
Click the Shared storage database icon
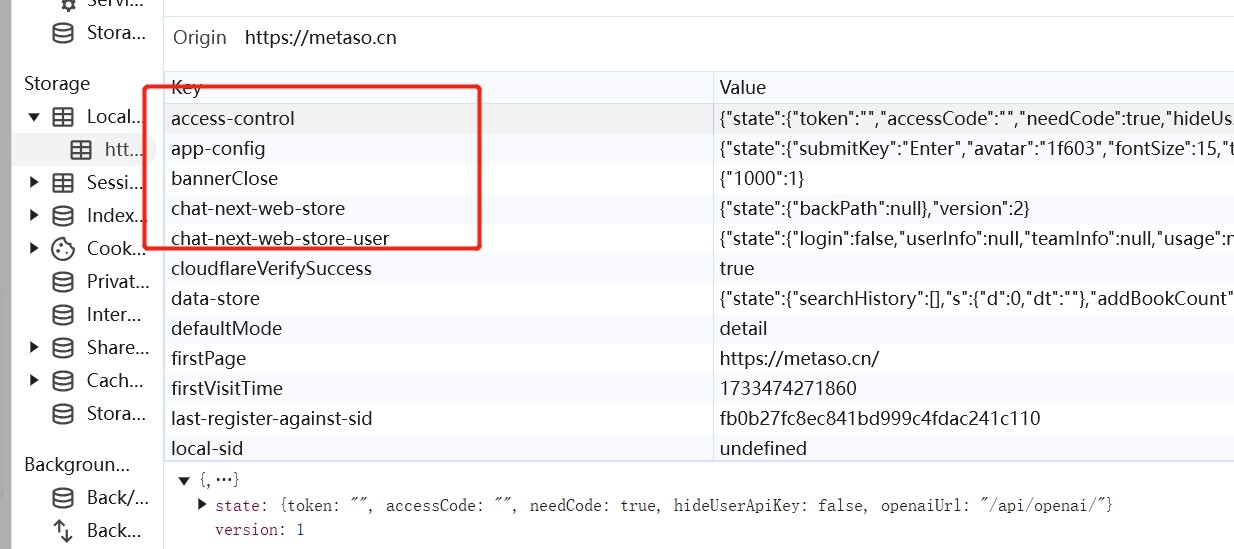[x=63, y=348]
